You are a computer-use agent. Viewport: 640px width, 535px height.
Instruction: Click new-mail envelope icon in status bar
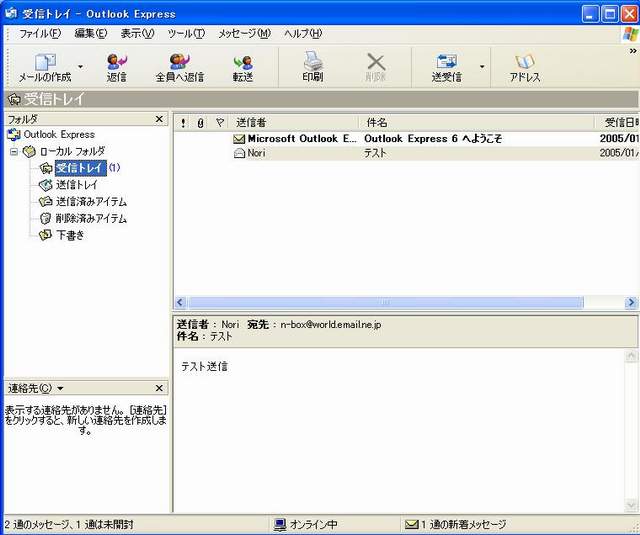411,524
